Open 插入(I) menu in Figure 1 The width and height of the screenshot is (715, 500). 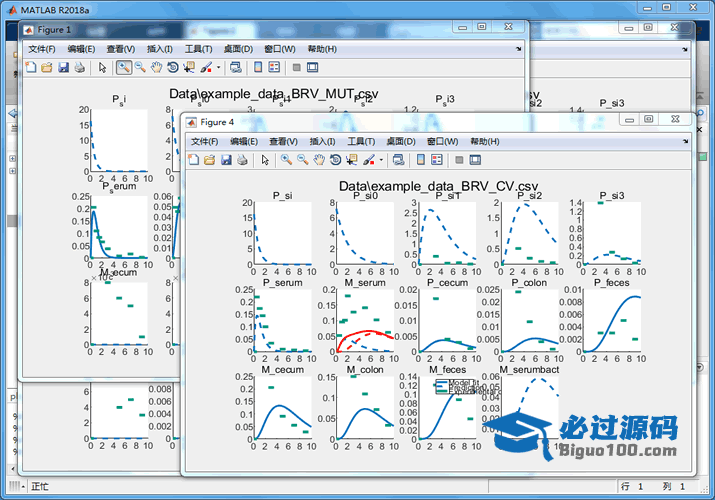click(x=160, y=49)
